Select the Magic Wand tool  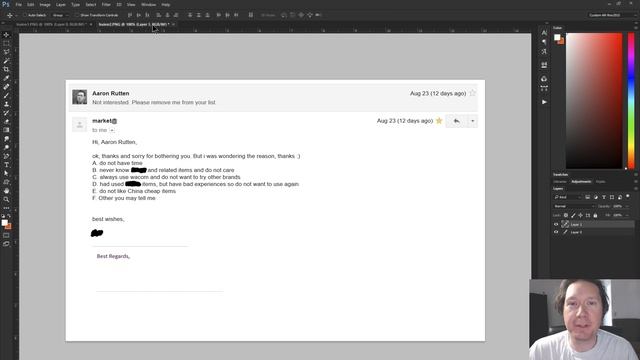pyautogui.click(x=6, y=60)
